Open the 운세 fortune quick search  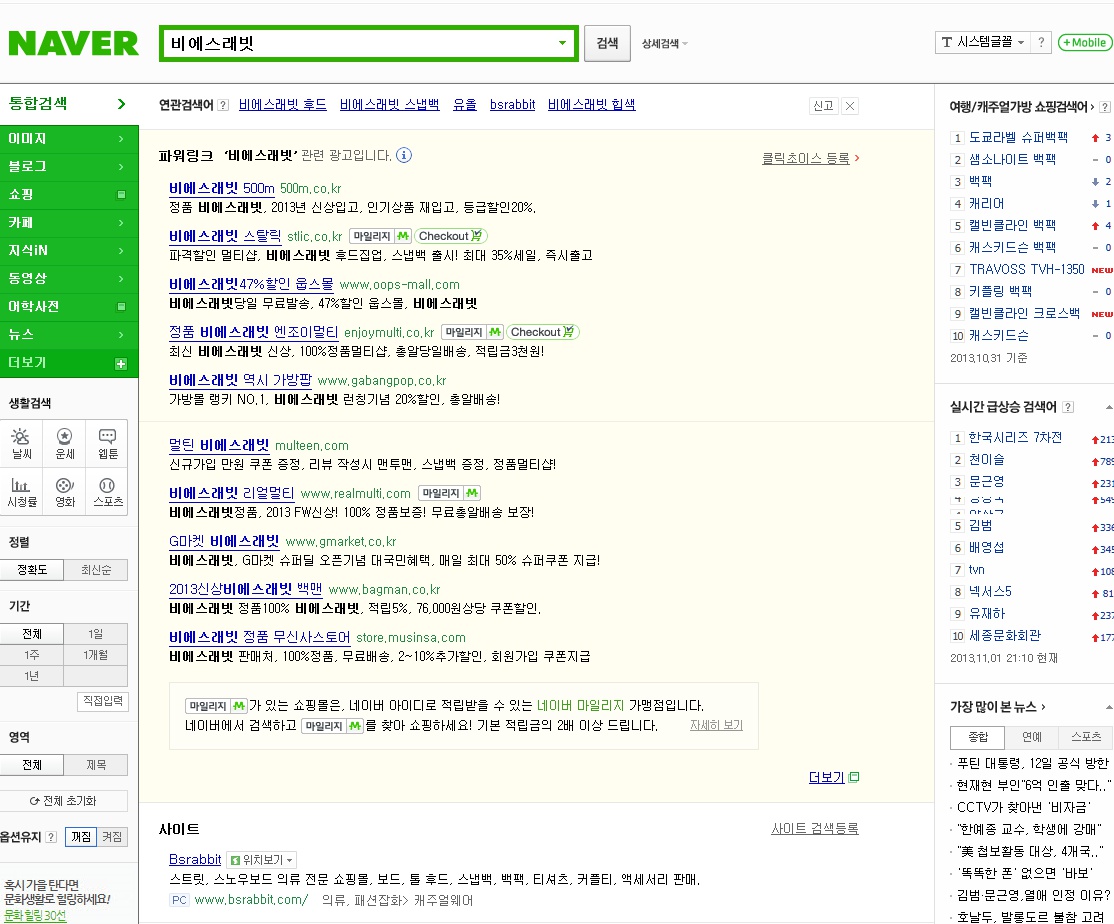pos(65,444)
